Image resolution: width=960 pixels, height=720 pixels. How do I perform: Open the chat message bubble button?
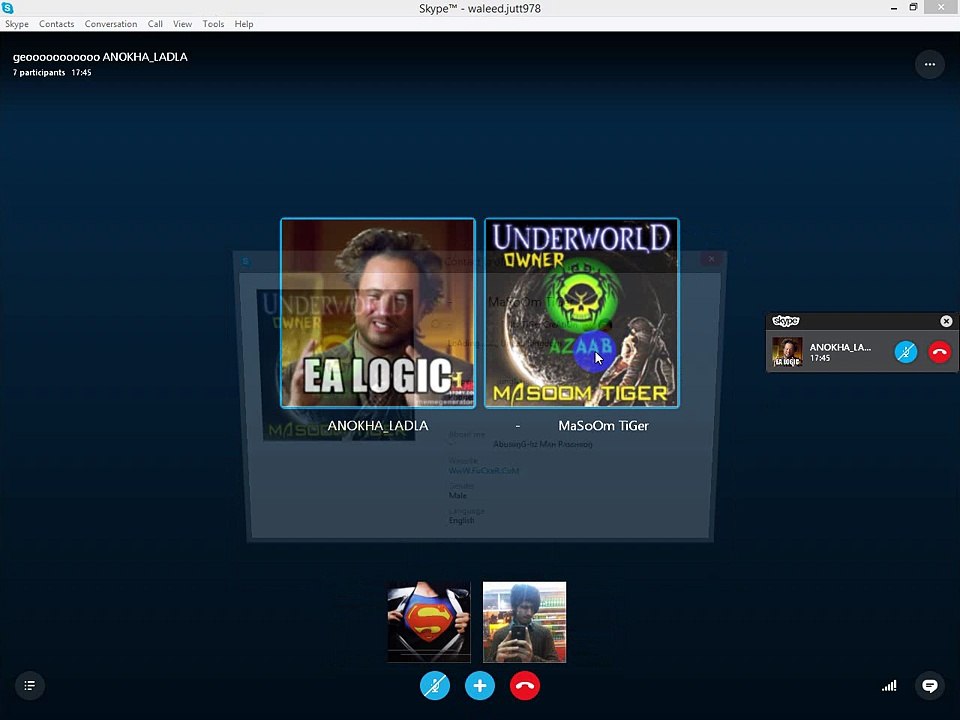pyautogui.click(x=929, y=686)
